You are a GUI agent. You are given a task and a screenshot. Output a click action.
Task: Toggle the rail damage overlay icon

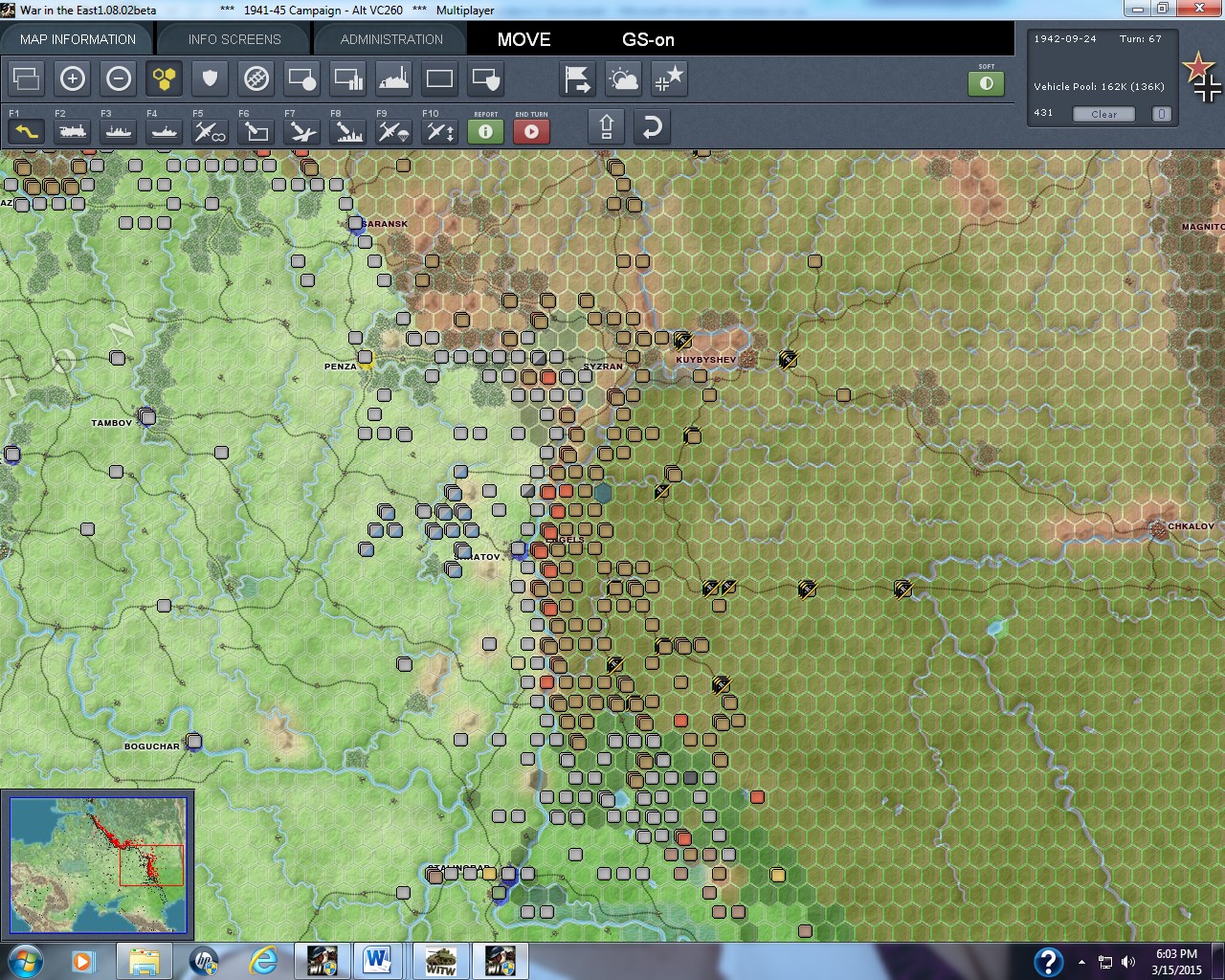[x=256, y=78]
